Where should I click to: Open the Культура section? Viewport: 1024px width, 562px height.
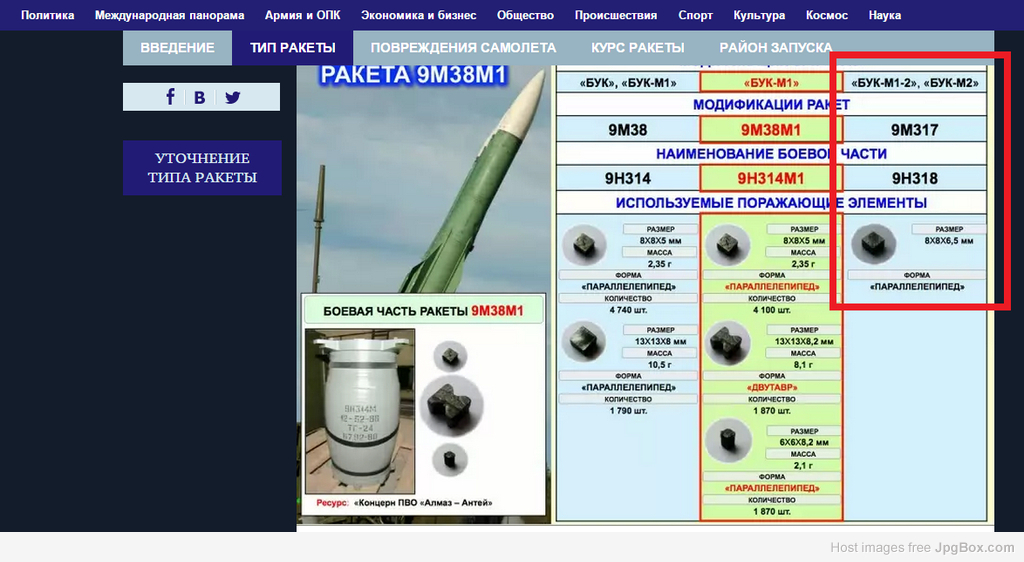click(x=759, y=15)
